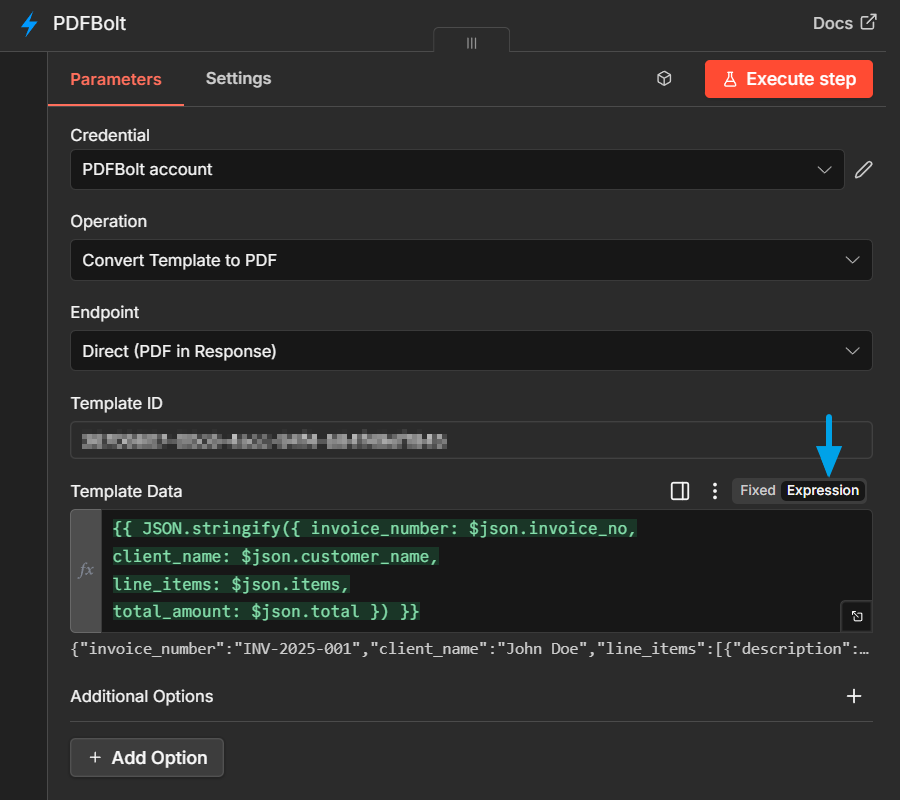Click the Execute step button

[x=789, y=78]
